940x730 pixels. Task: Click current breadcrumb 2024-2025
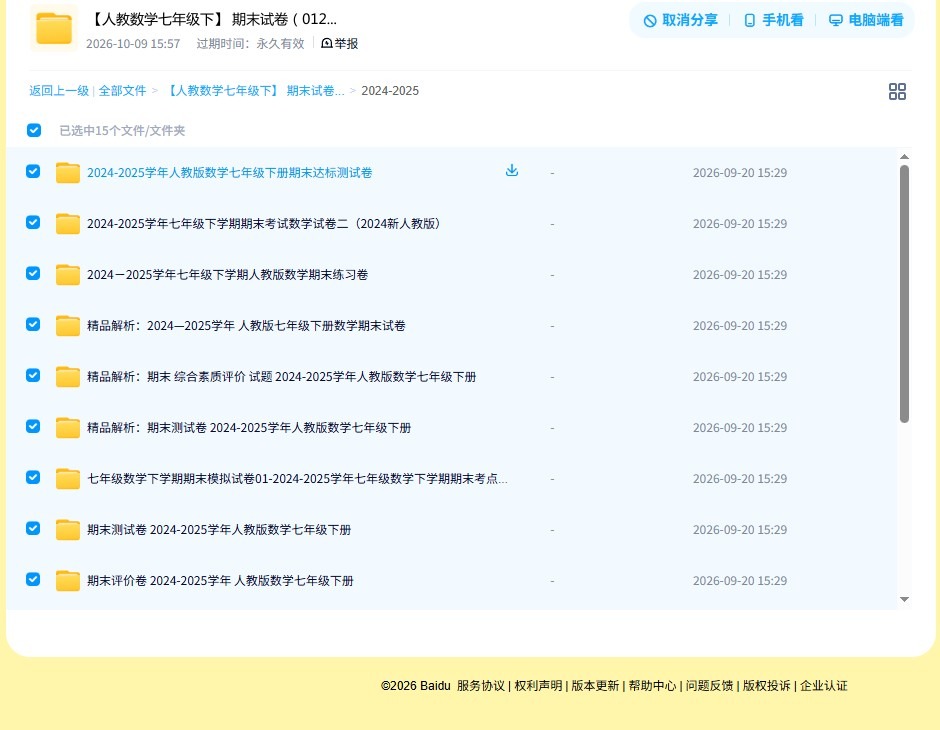click(x=390, y=91)
